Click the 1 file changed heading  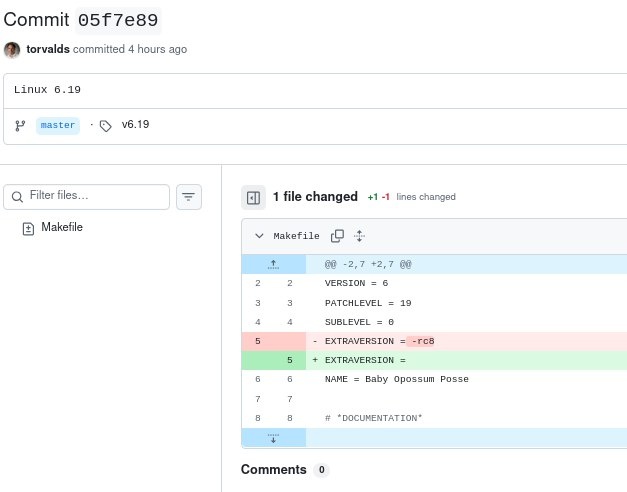point(315,197)
